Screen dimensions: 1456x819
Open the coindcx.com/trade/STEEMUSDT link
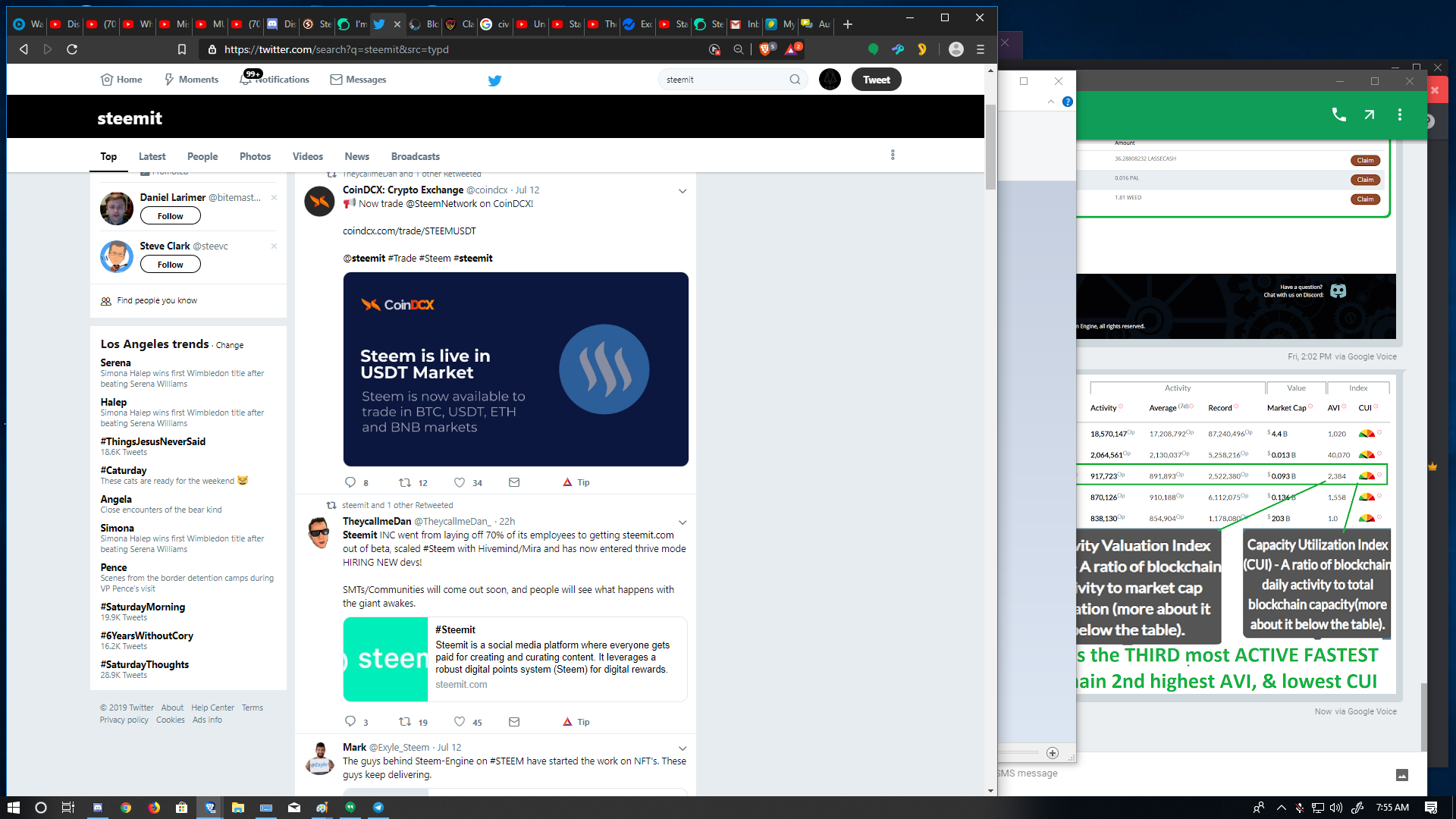coord(409,231)
